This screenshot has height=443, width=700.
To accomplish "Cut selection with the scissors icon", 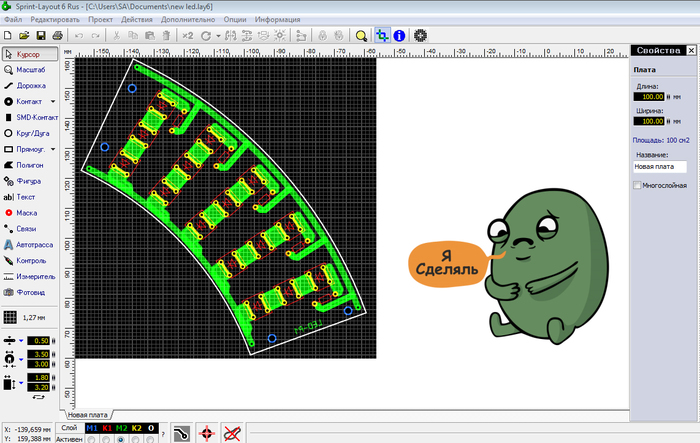I will 117,36.
